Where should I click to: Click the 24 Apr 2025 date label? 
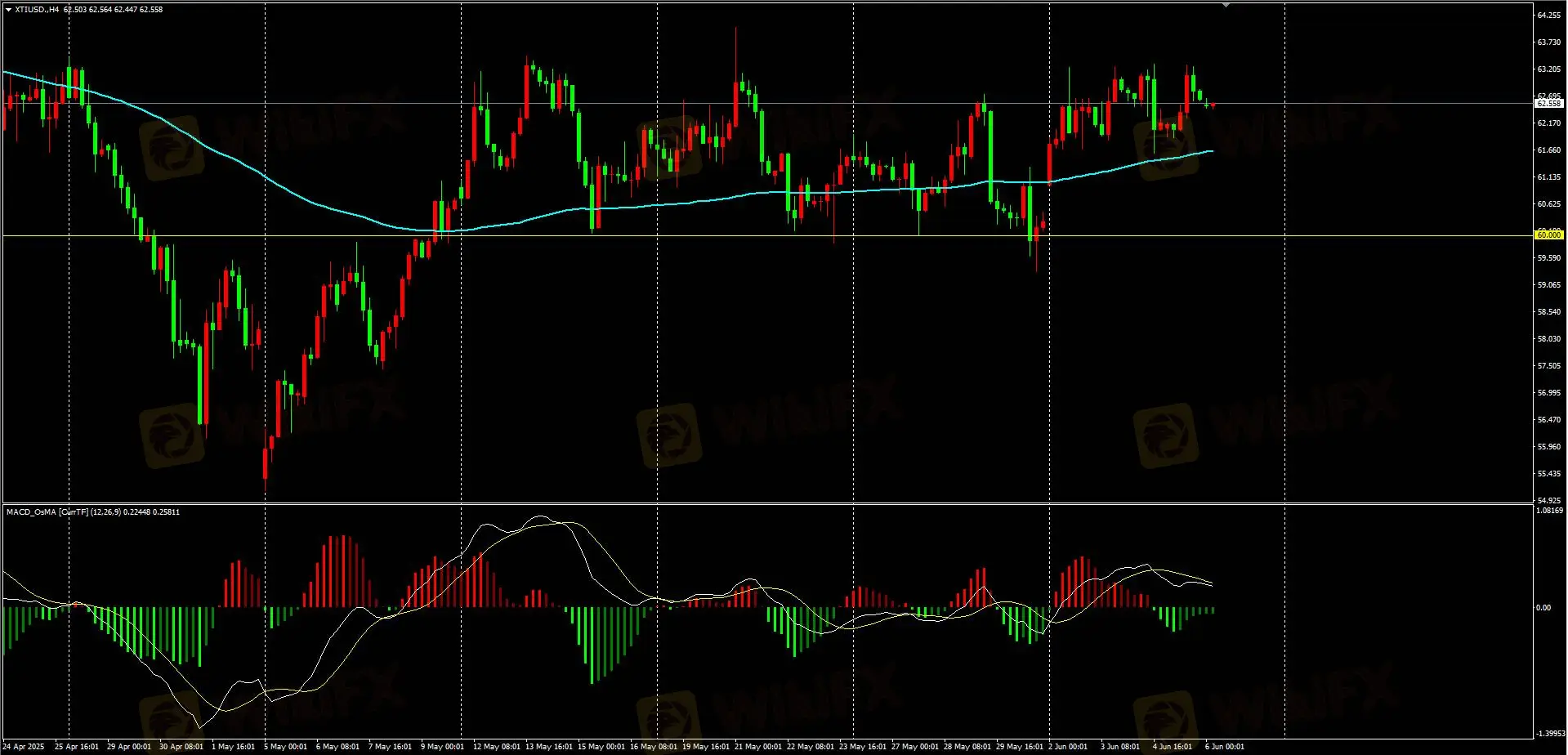pos(24,747)
